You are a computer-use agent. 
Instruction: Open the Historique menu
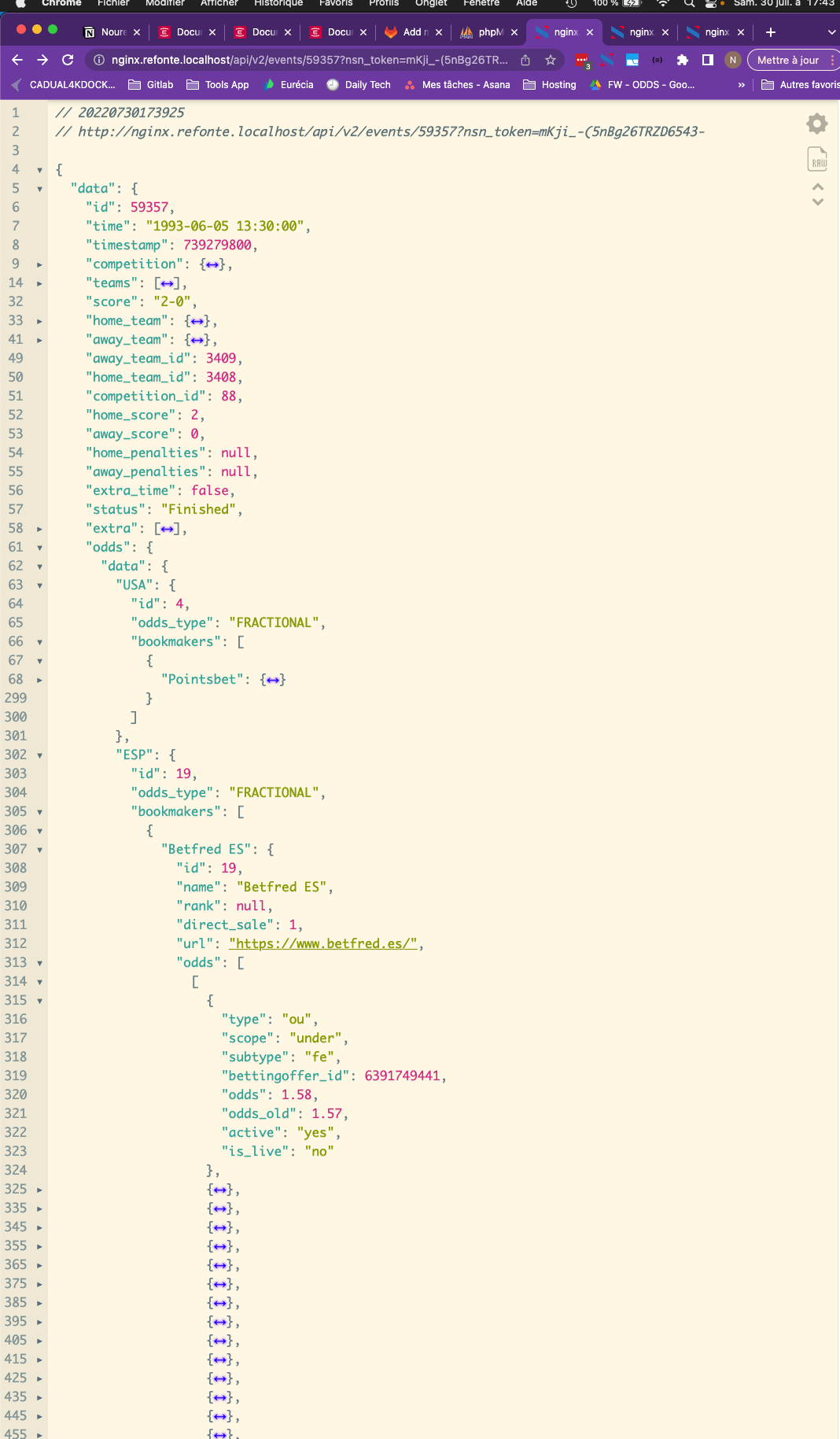click(x=278, y=3)
